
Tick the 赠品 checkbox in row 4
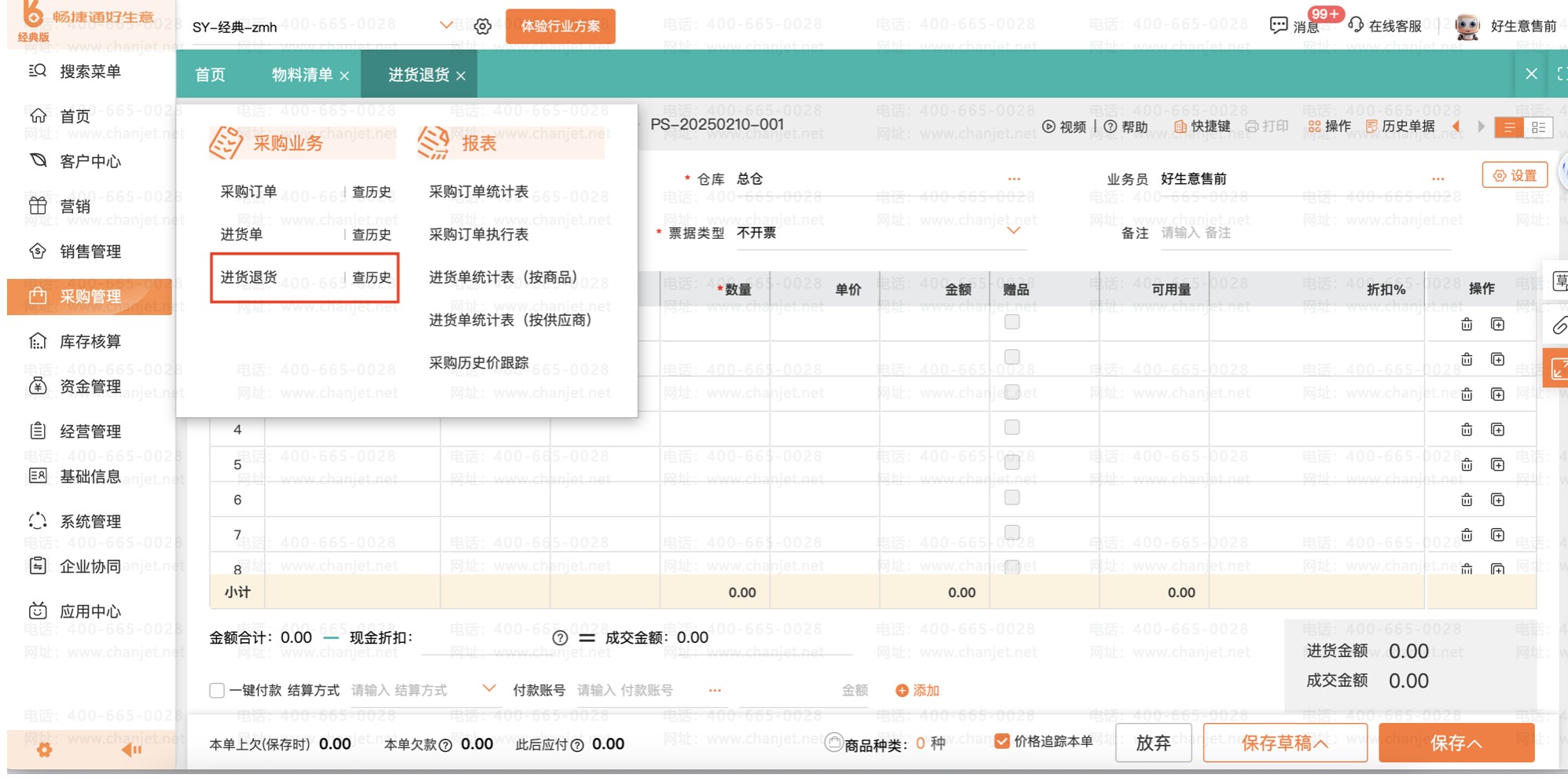coord(1012,427)
